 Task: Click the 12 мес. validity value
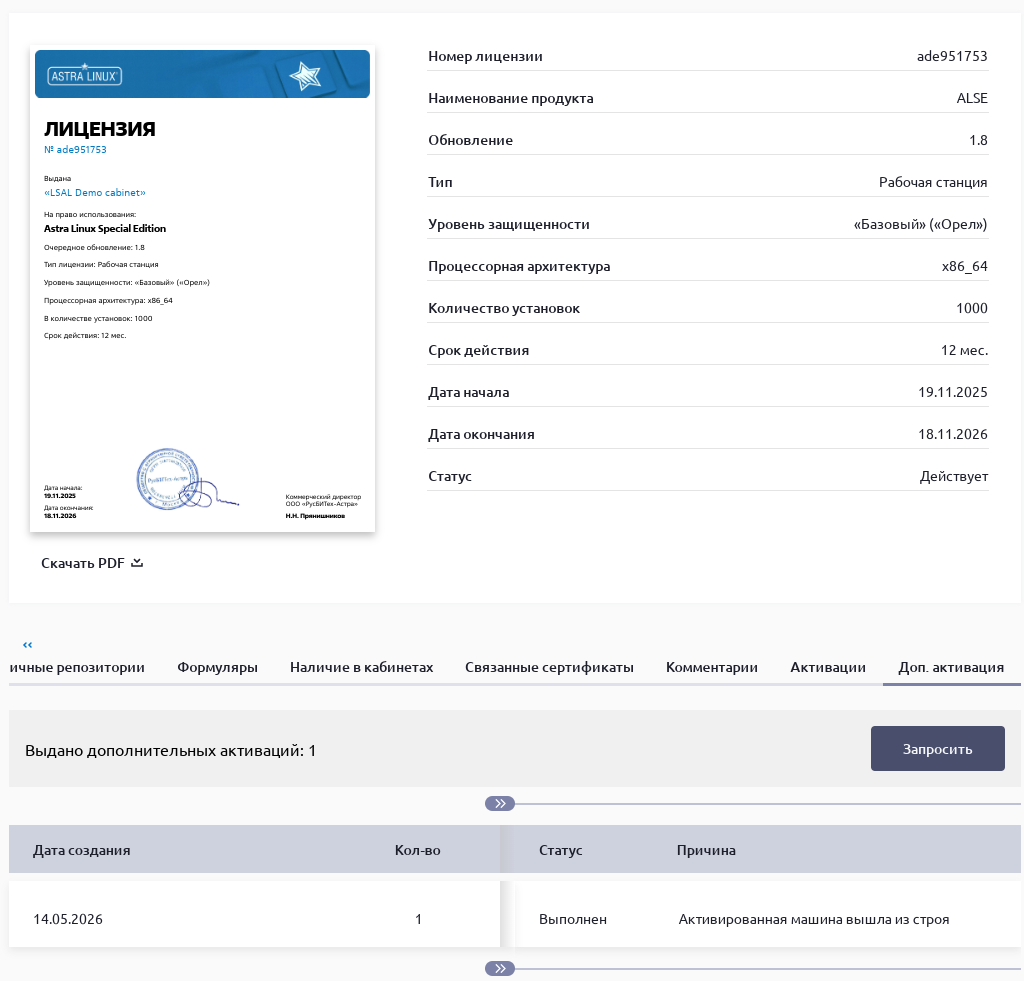point(965,350)
